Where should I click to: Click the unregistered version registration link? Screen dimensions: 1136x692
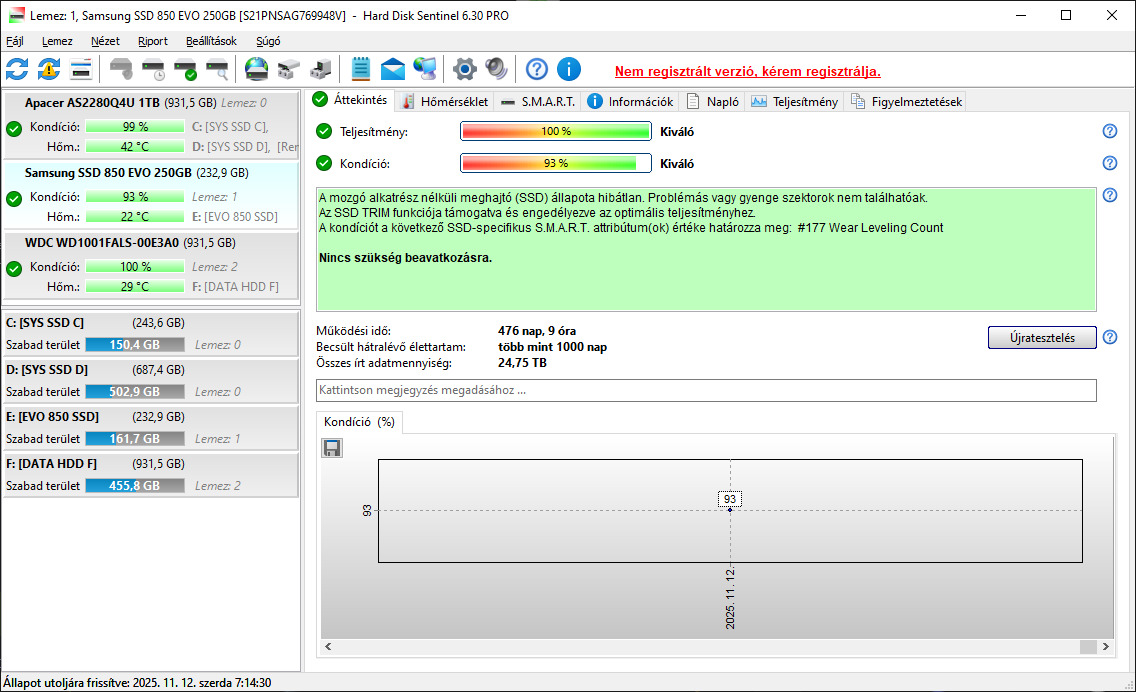[748, 71]
